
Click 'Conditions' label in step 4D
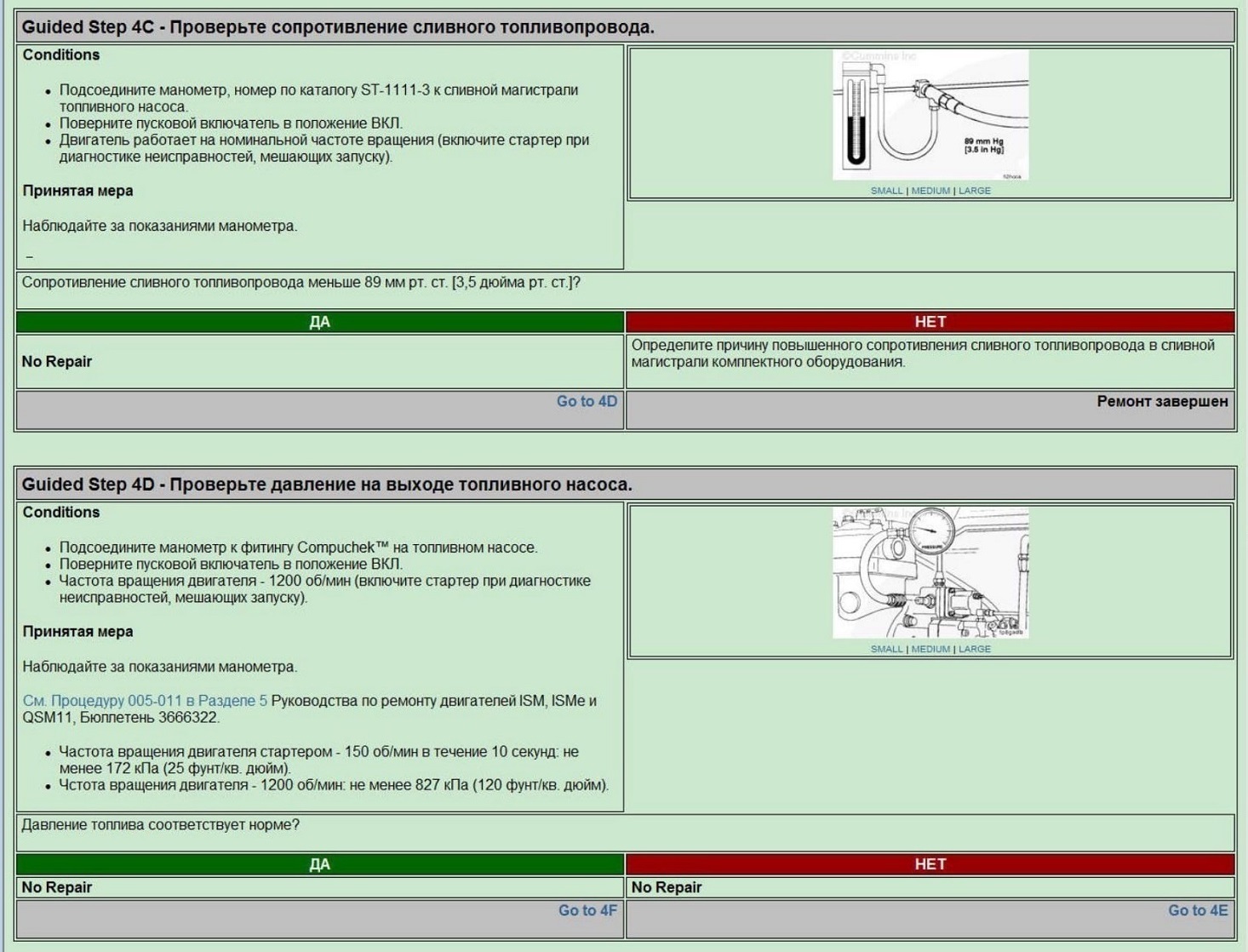(61, 513)
